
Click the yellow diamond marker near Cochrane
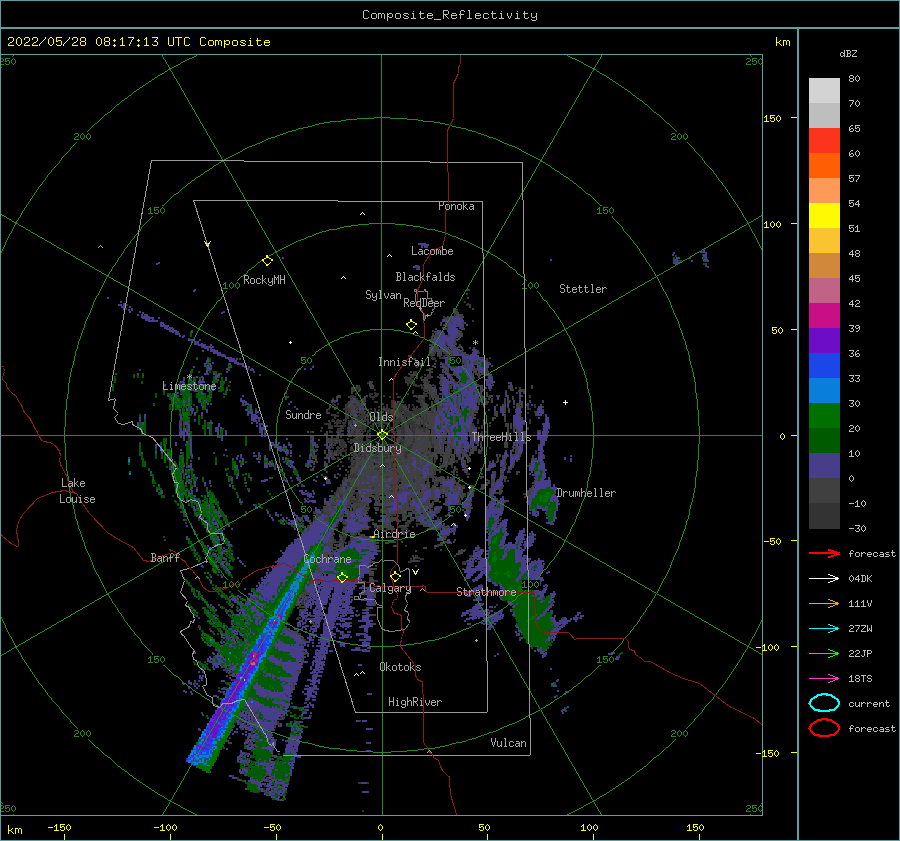342,577
